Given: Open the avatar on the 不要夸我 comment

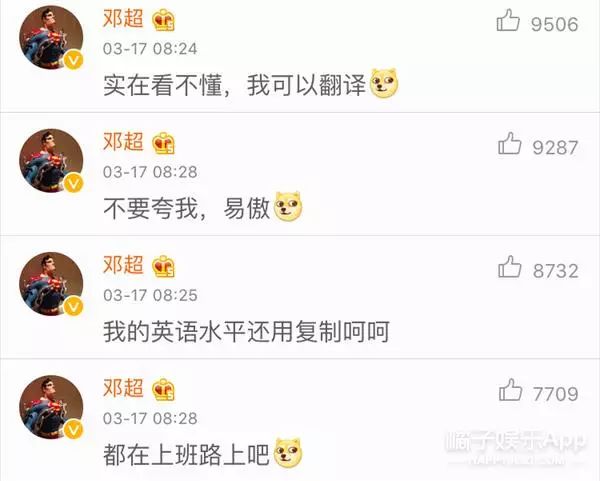Looking at the screenshot, I should coord(51,161).
